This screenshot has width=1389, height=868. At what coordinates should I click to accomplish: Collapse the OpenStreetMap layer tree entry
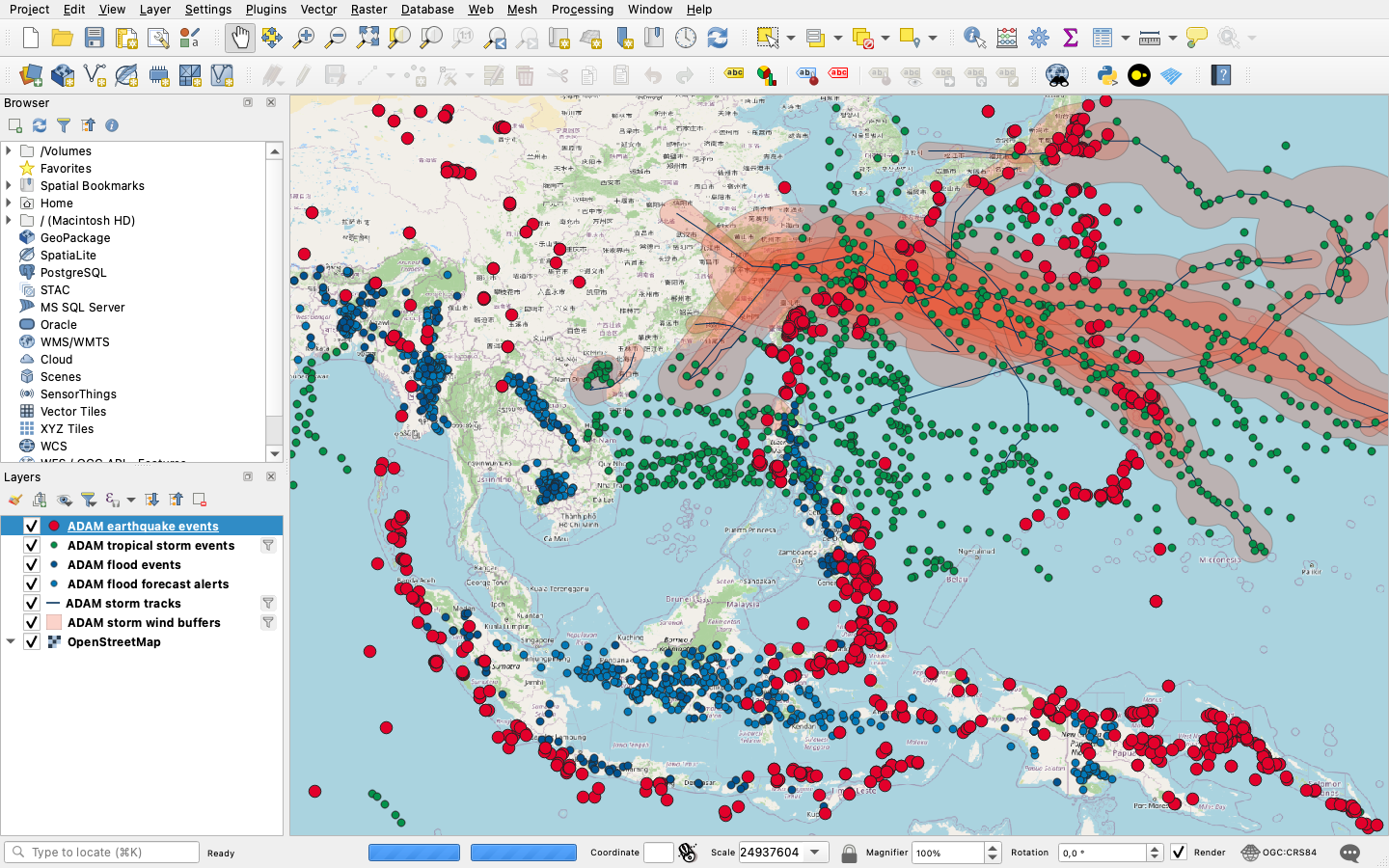click(11, 641)
